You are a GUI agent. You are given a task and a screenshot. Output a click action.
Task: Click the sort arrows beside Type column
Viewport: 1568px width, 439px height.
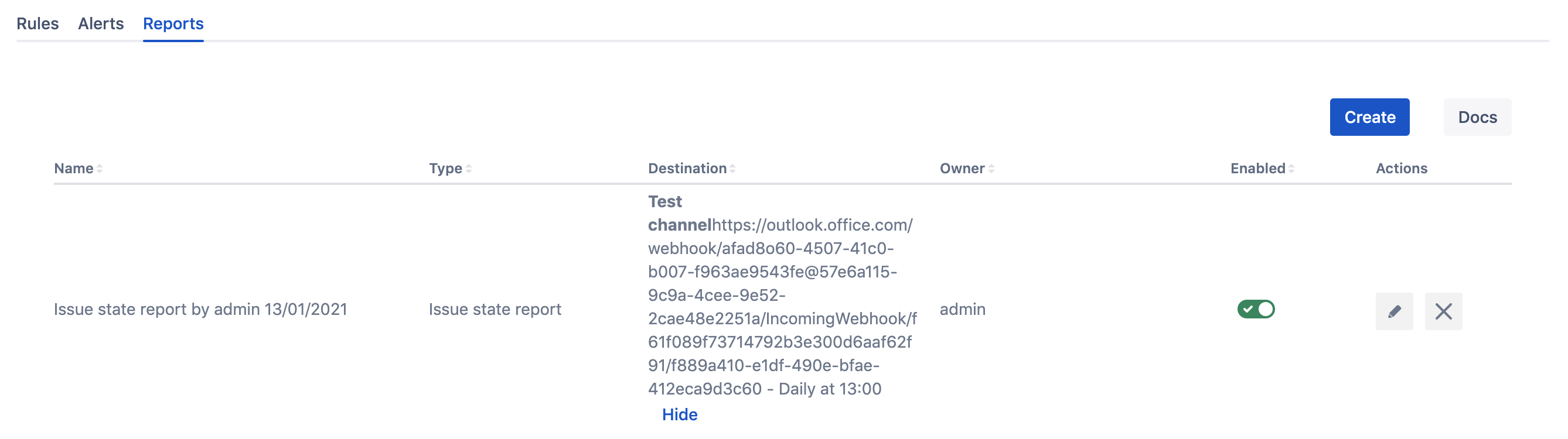coord(469,169)
